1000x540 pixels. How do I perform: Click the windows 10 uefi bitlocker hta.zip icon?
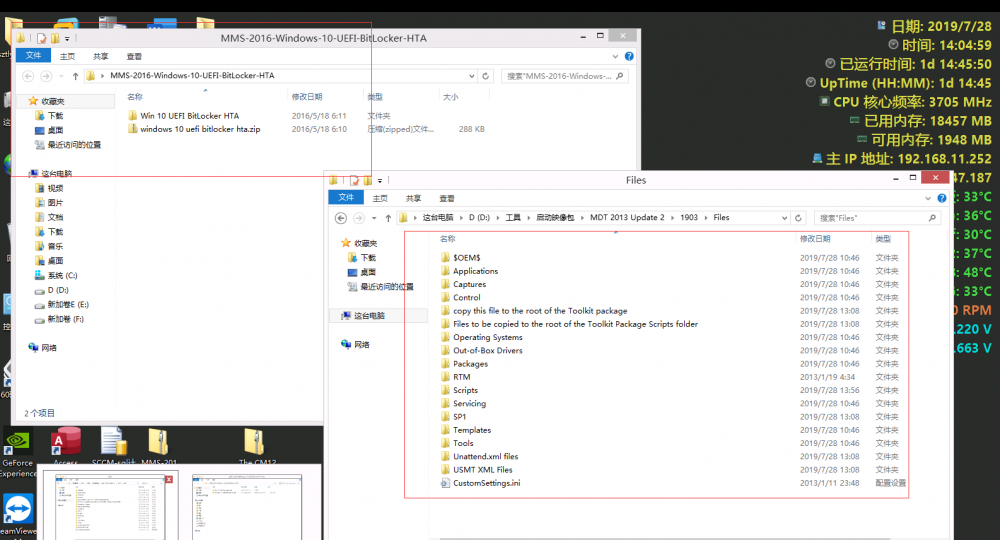[133, 129]
